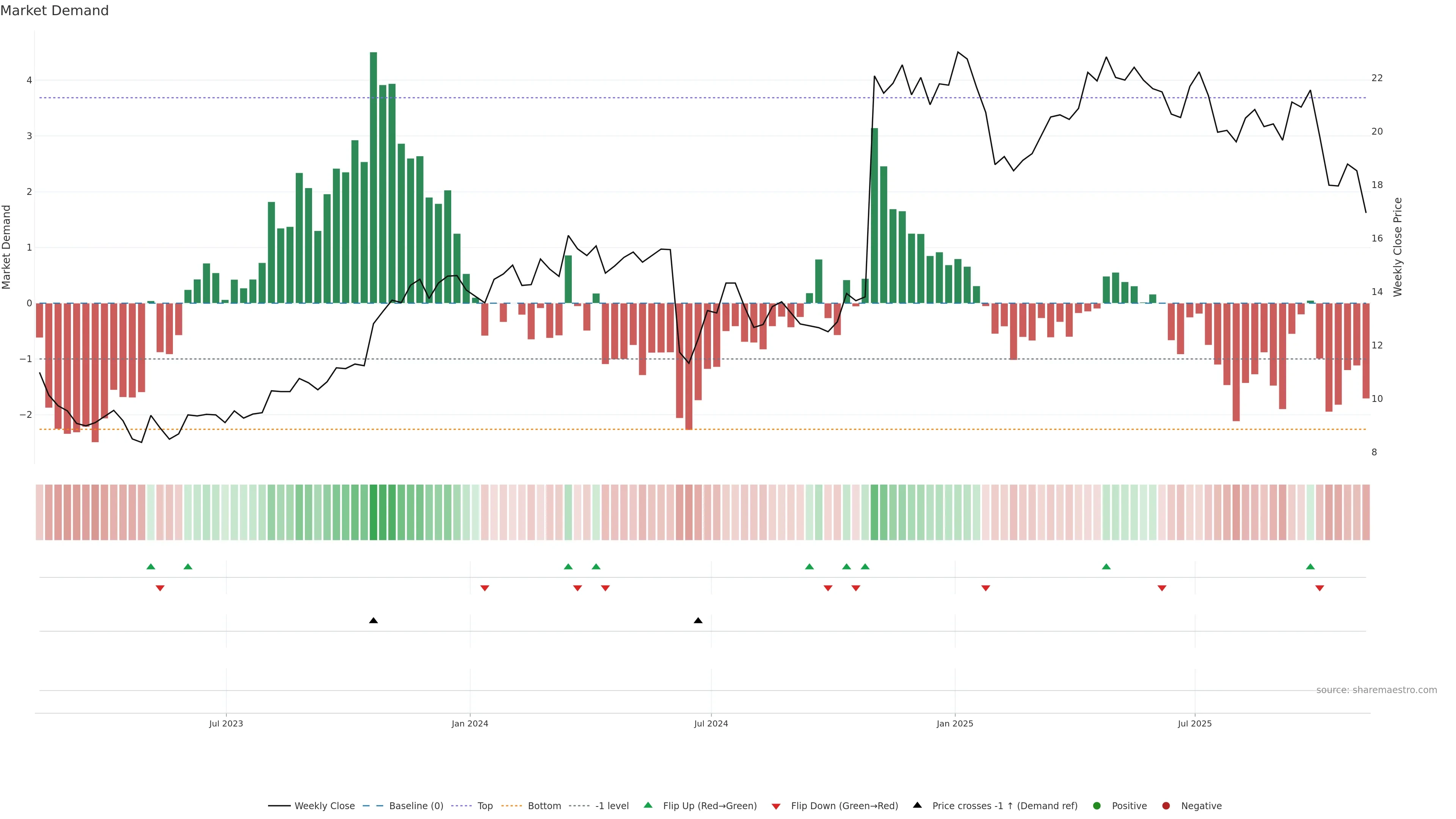Toggle the Top legend entry
The height and width of the screenshot is (819, 1456).
485,805
